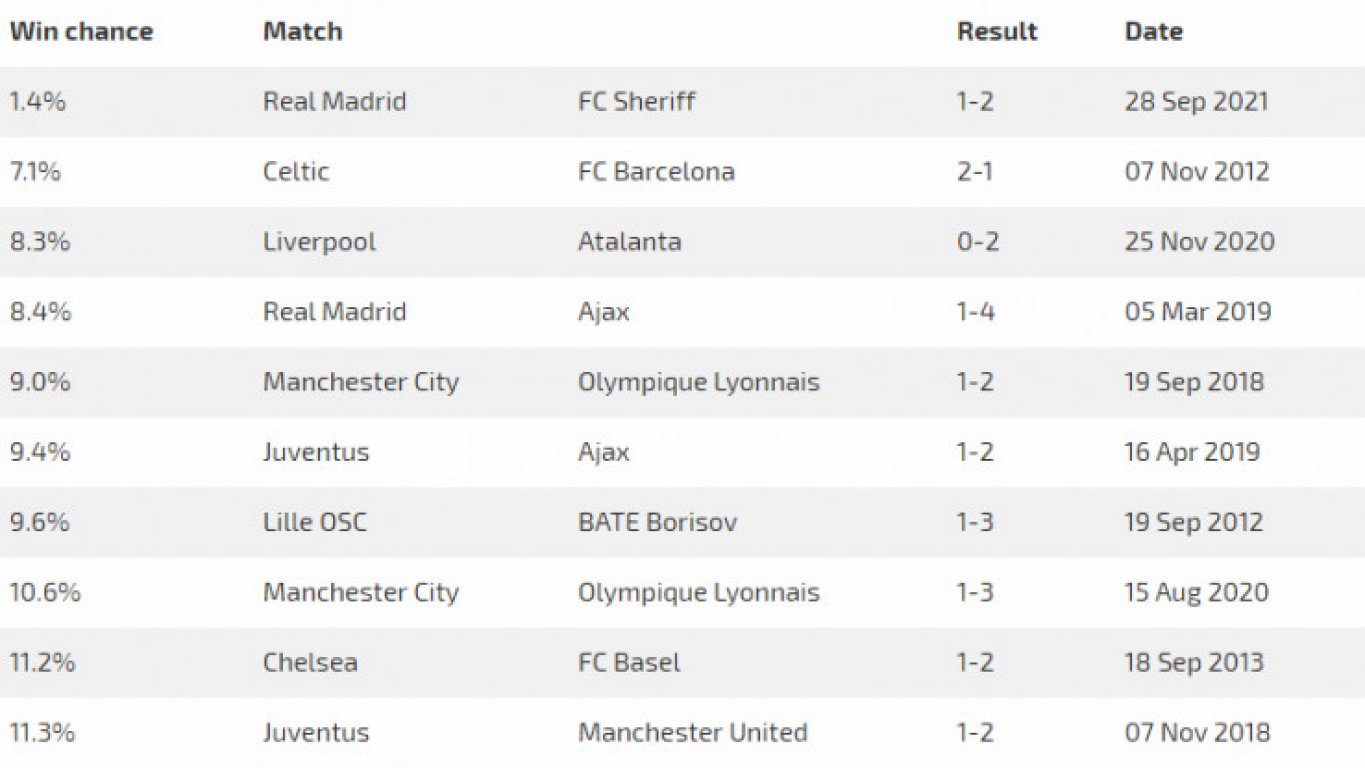Click BATE Borisov team name
Image resolution: width=1365 pixels, height=768 pixels.
pos(657,522)
